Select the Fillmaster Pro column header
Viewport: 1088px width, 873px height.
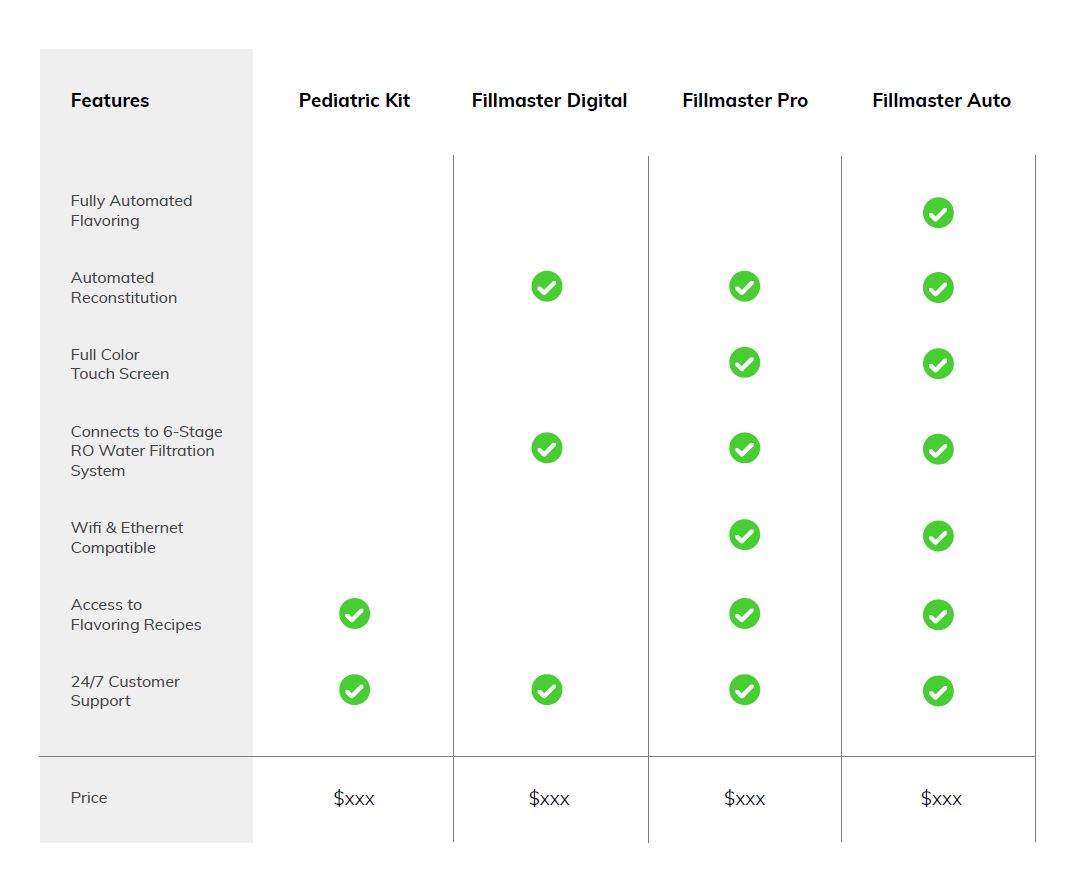coord(745,101)
